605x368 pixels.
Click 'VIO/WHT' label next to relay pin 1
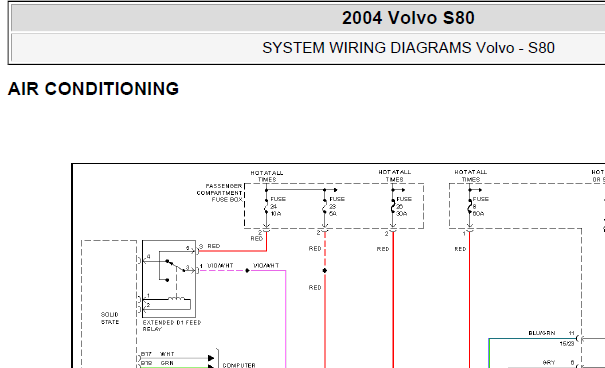click(220, 266)
